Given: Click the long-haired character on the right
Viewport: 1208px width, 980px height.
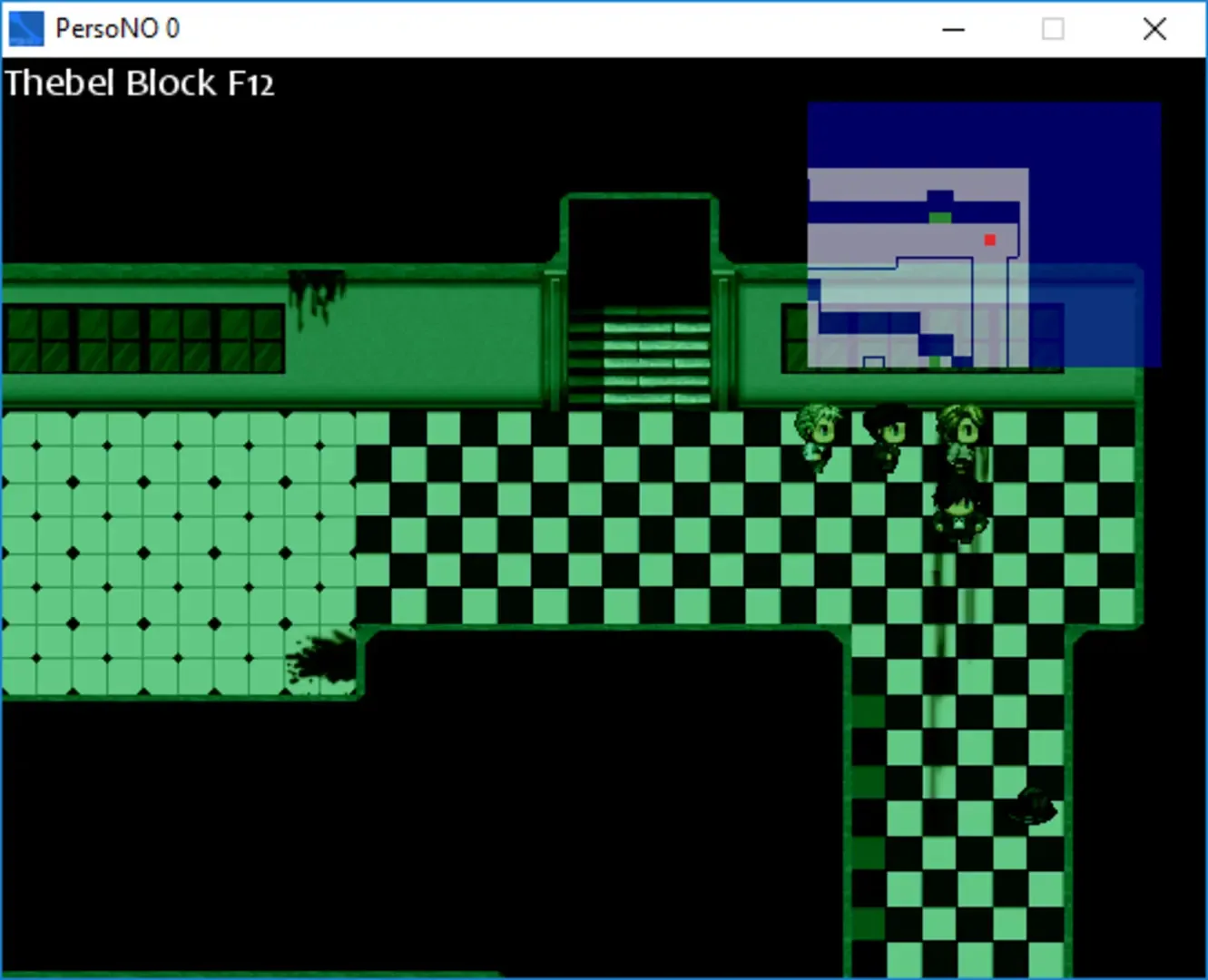Looking at the screenshot, I should (960, 436).
